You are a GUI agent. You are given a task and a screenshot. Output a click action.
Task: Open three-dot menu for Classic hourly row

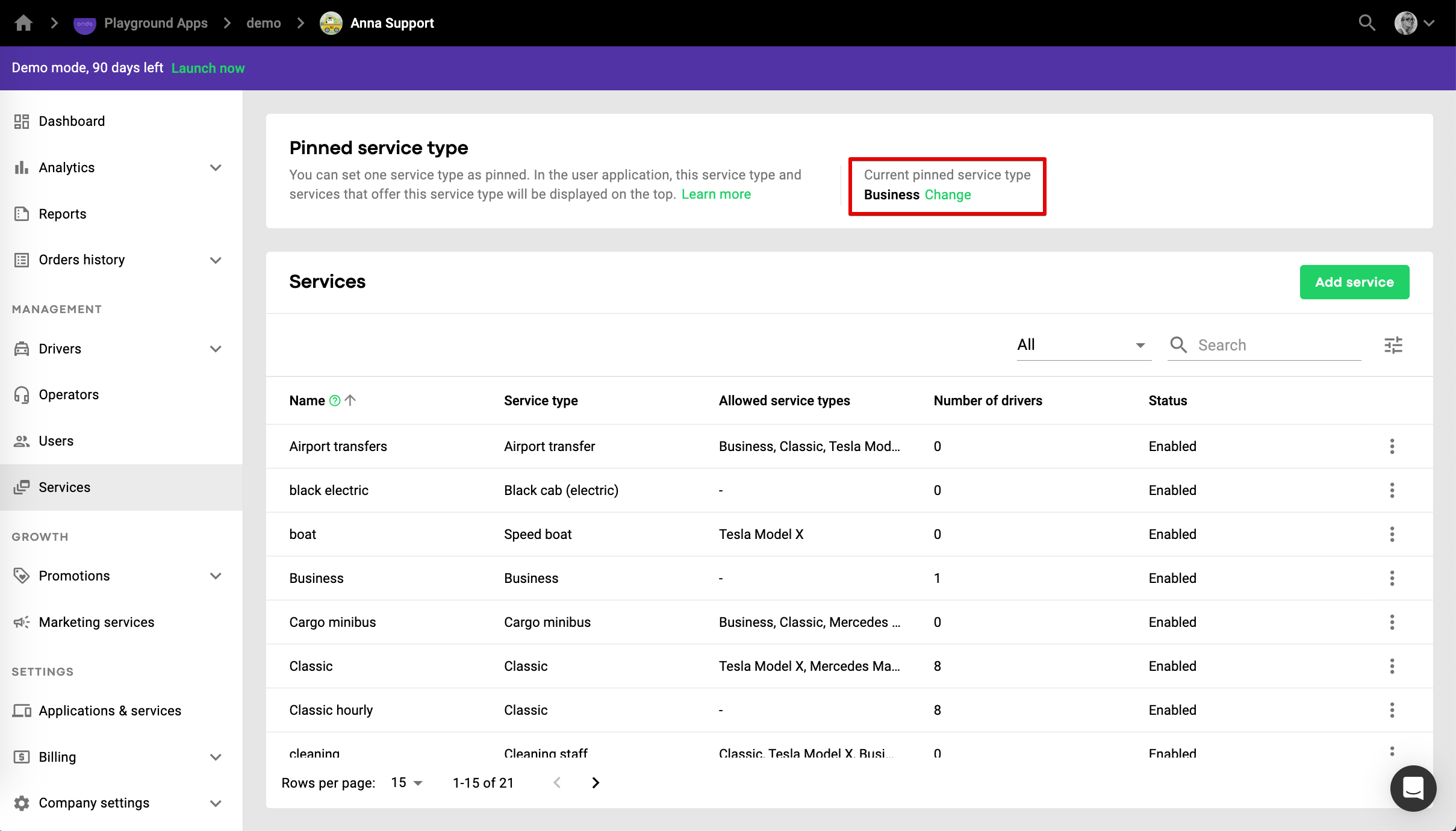(1392, 710)
